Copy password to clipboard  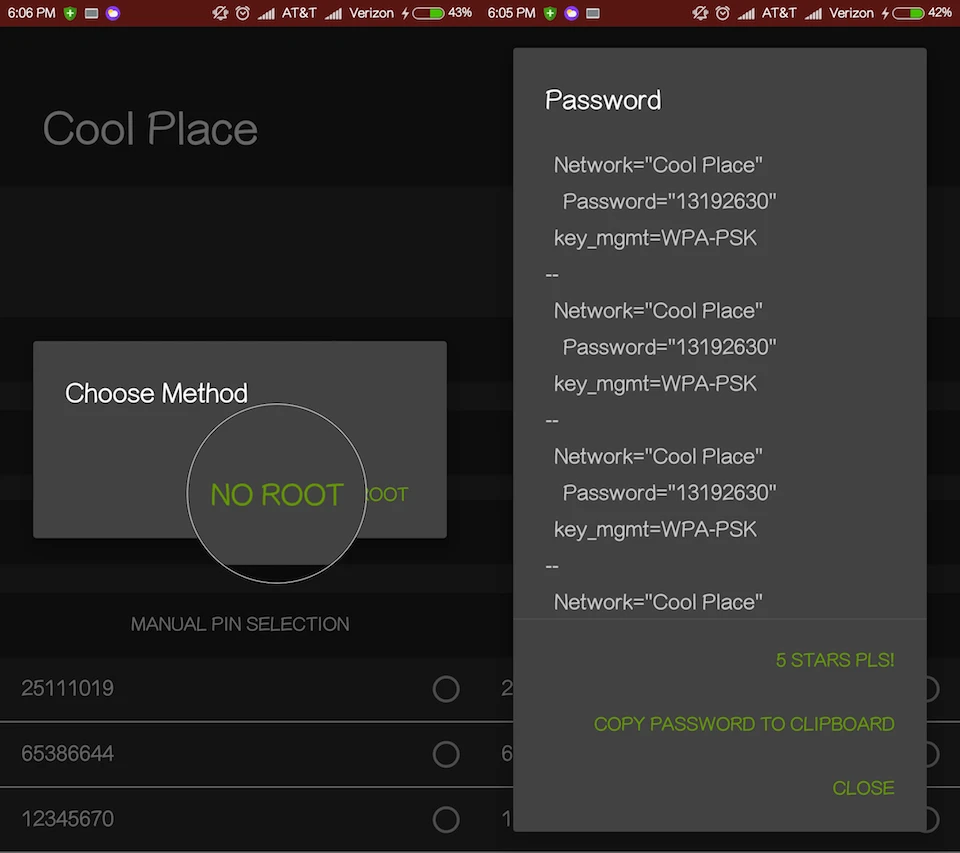[744, 724]
